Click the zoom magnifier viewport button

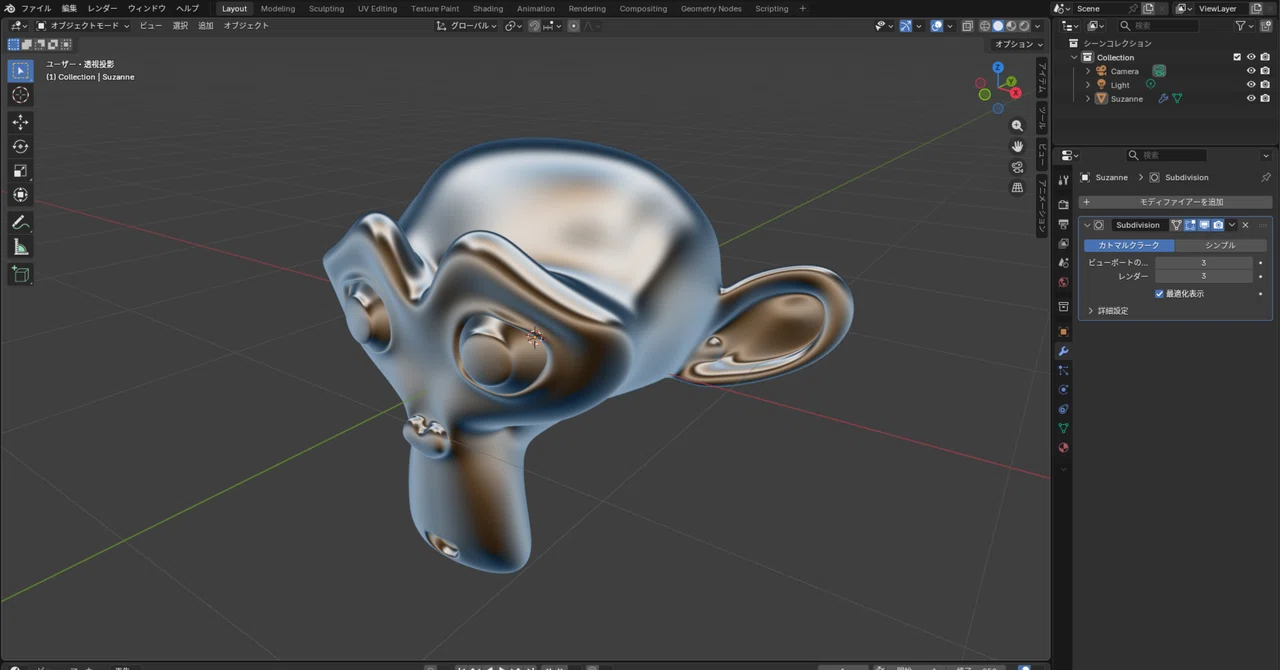click(x=1017, y=126)
